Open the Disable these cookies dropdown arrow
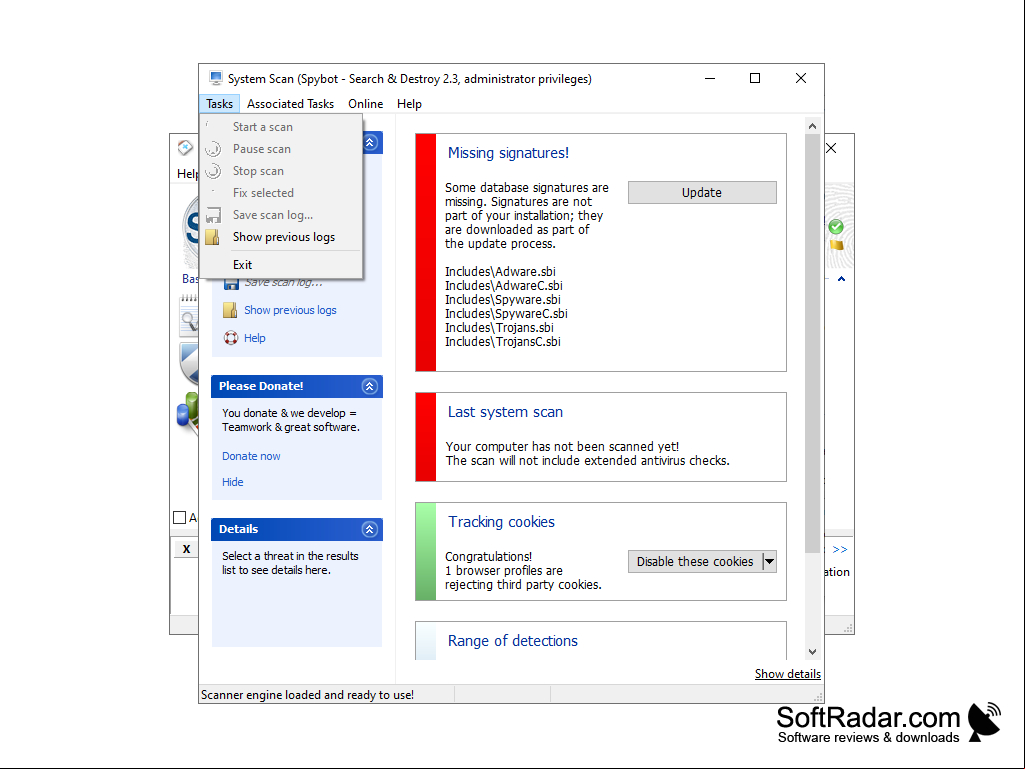Viewport: 1025px width, 769px height. point(769,562)
